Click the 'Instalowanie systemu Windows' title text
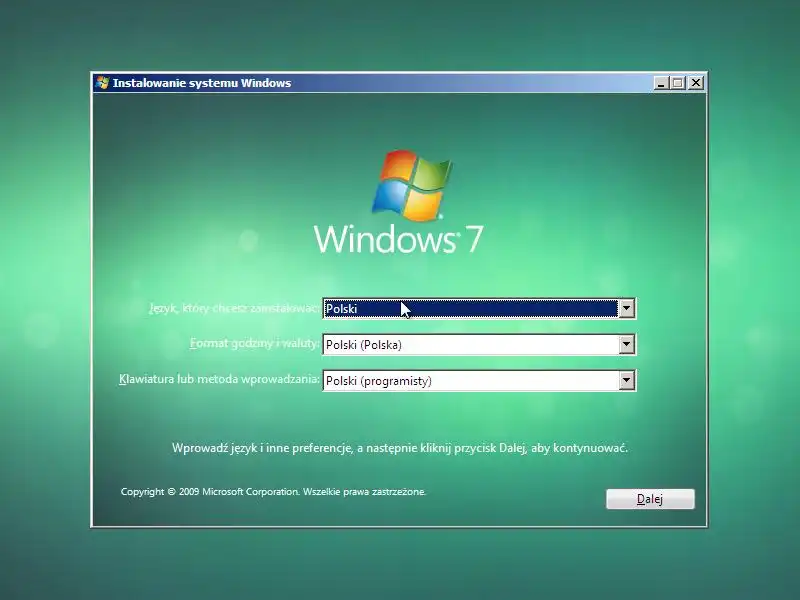800x600 pixels. tap(202, 83)
